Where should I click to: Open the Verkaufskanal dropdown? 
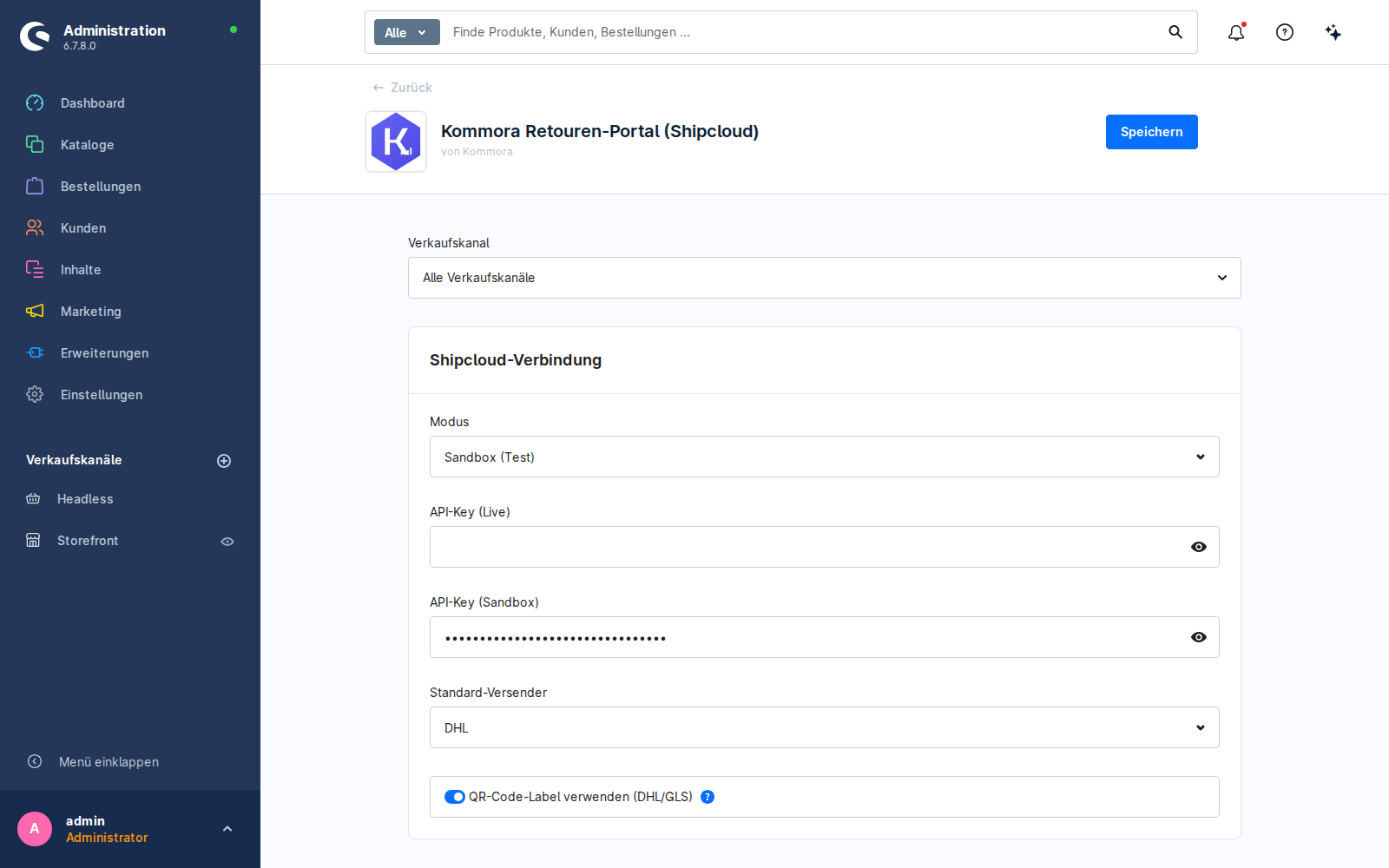tap(825, 278)
